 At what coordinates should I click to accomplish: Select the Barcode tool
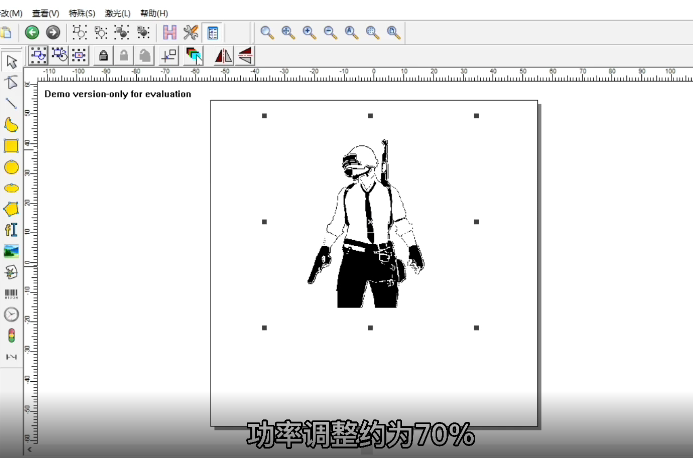[x=11, y=294]
